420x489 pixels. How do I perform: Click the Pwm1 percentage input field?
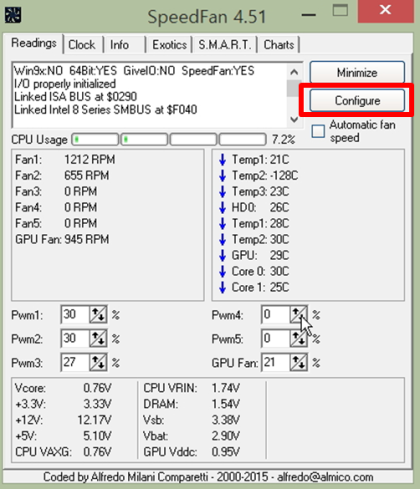pos(75,314)
